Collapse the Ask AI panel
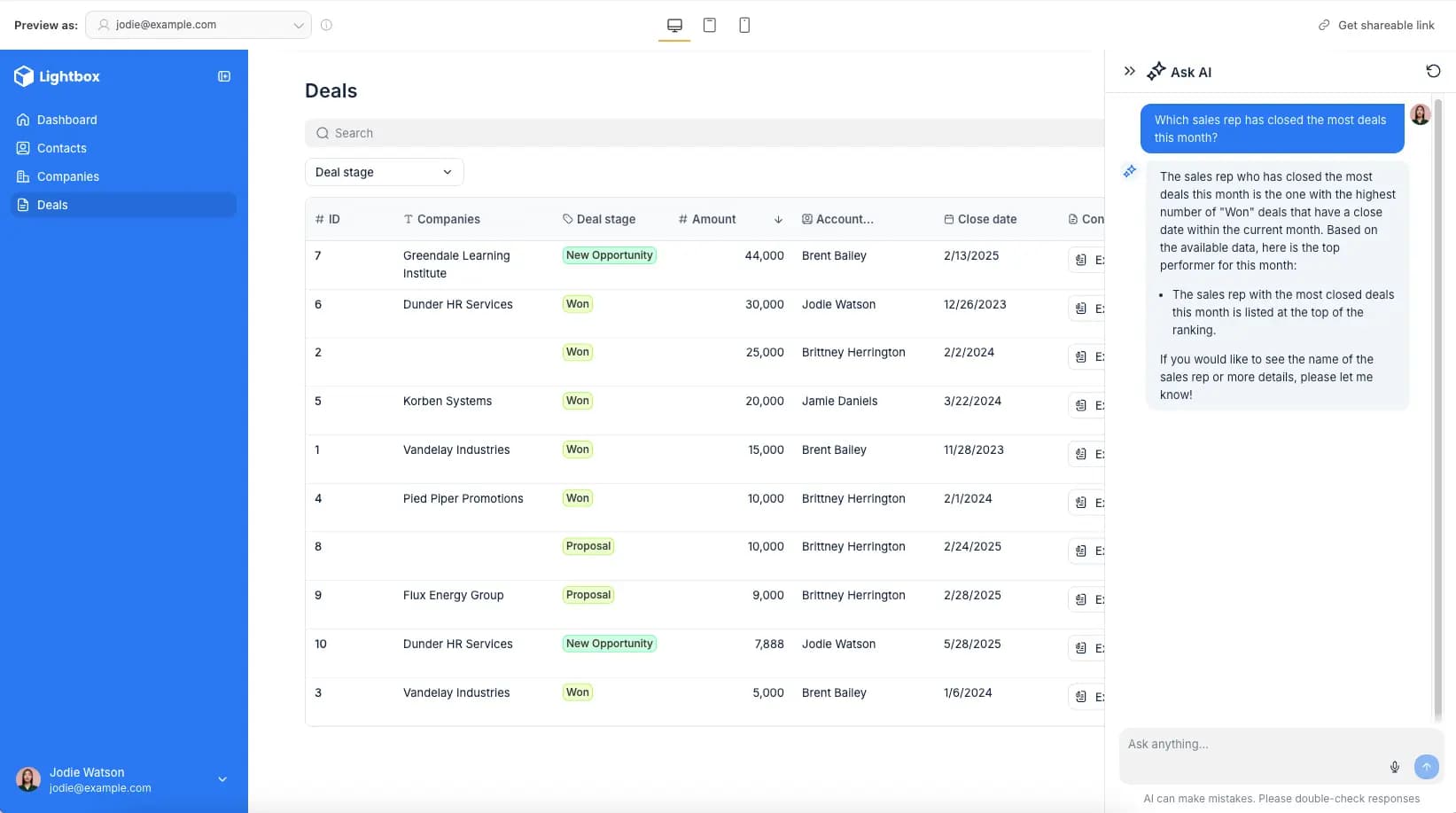The image size is (1456, 813). 1129,71
